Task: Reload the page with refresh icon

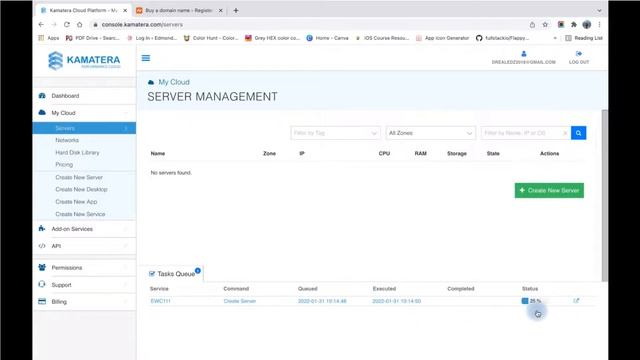Action: [x=67, y=24]
